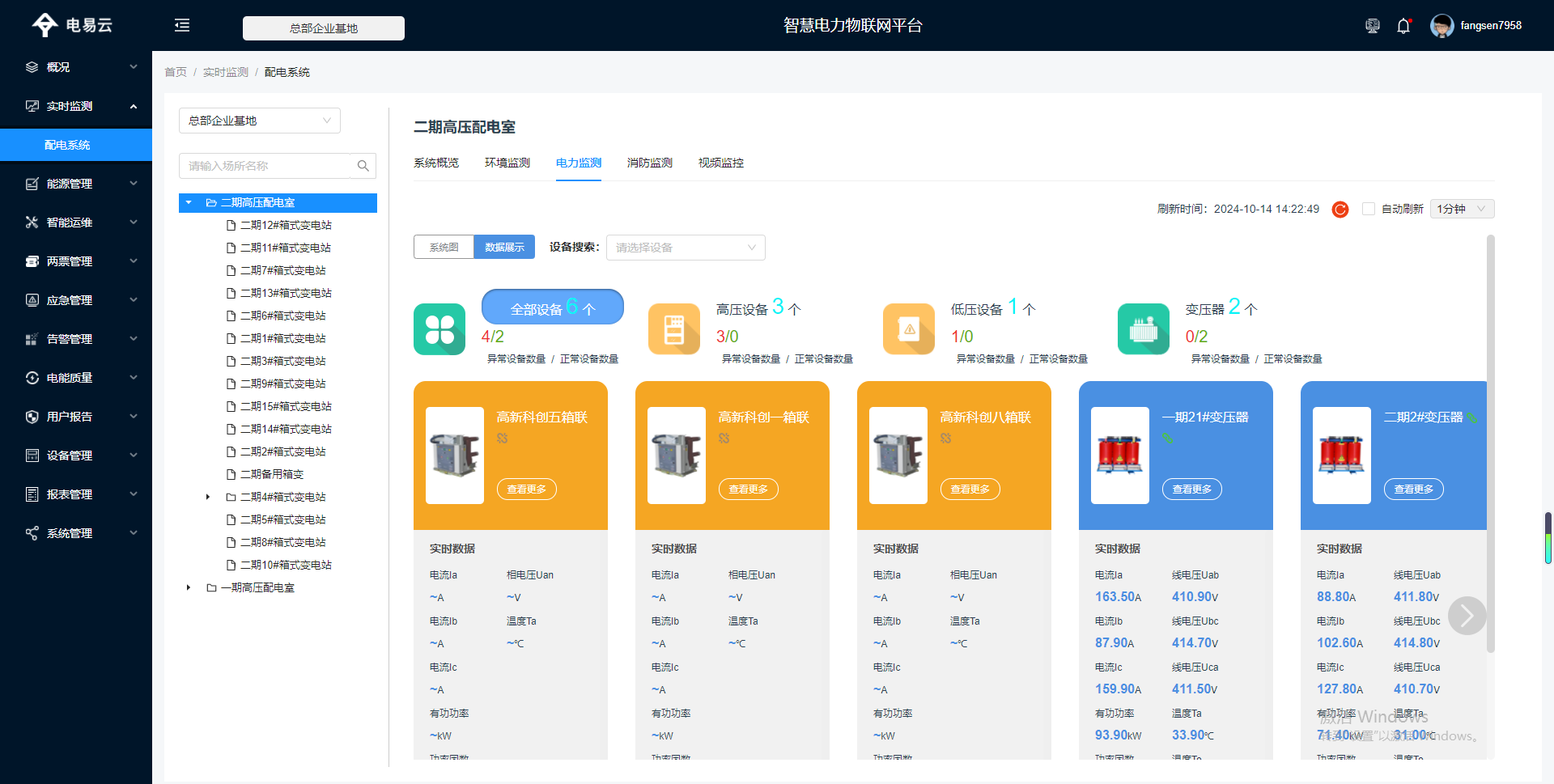
Task: Click the orange high-voltage device icon
Action: pos(673,329)
